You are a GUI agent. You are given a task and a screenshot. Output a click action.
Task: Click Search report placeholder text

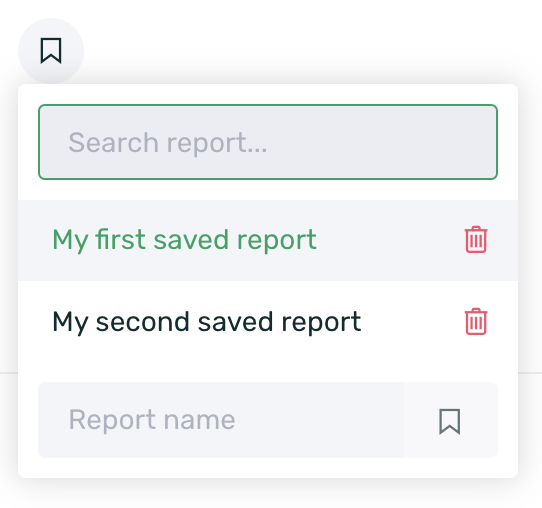pyautogui.click(x=168, y=143)
